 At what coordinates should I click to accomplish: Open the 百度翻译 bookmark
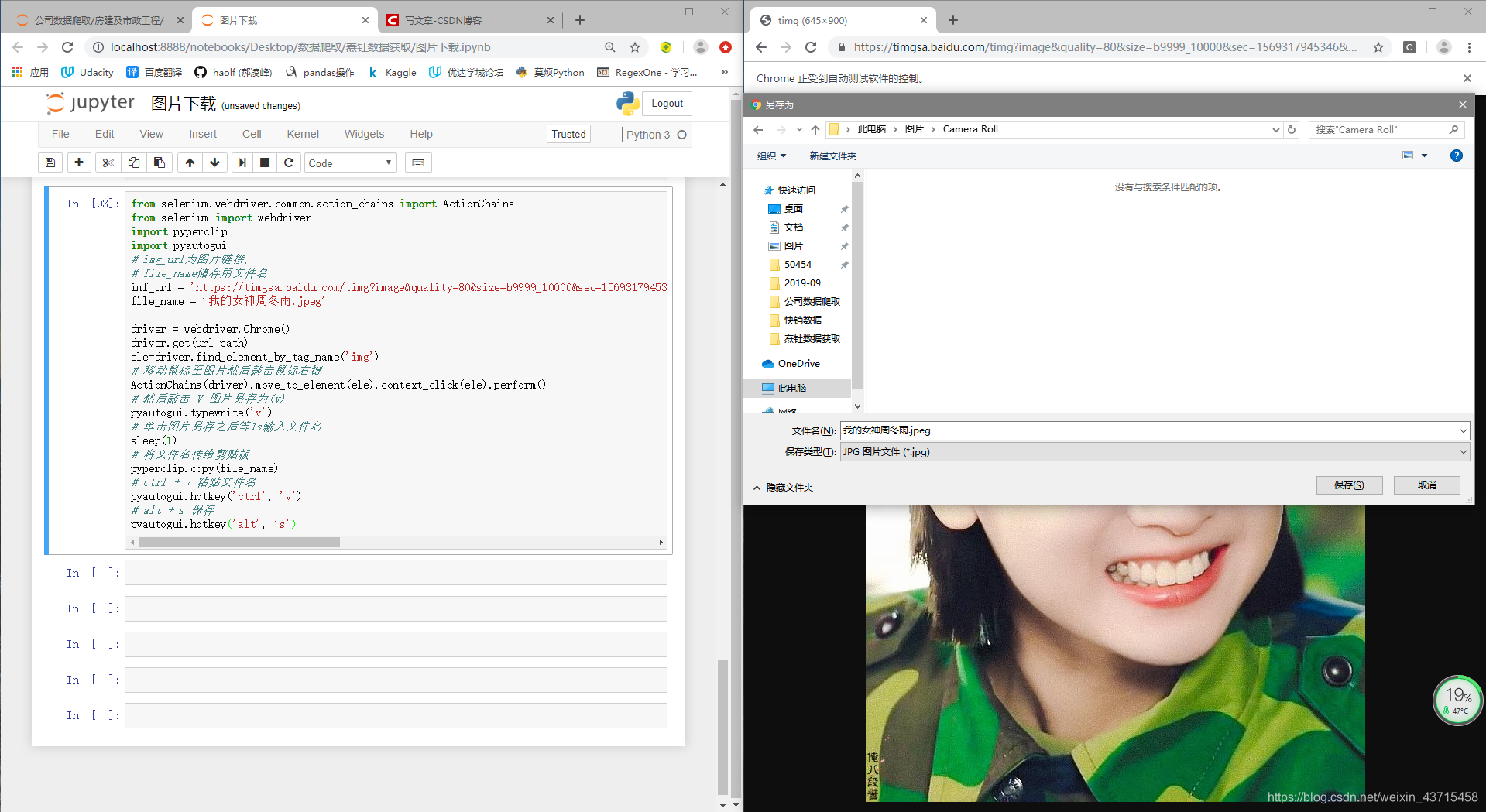coord(154,72)
